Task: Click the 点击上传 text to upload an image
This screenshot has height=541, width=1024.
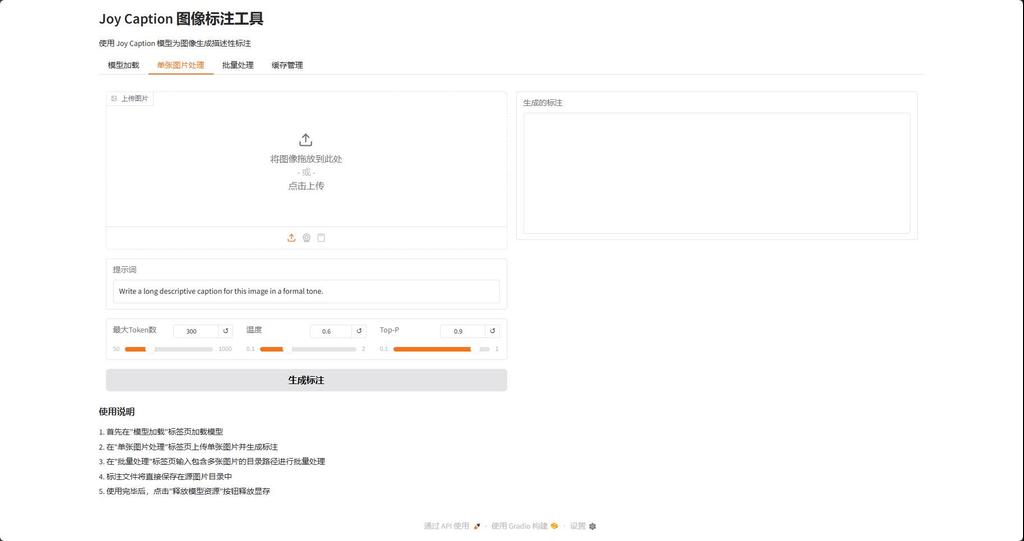Action: pos(306,186)
